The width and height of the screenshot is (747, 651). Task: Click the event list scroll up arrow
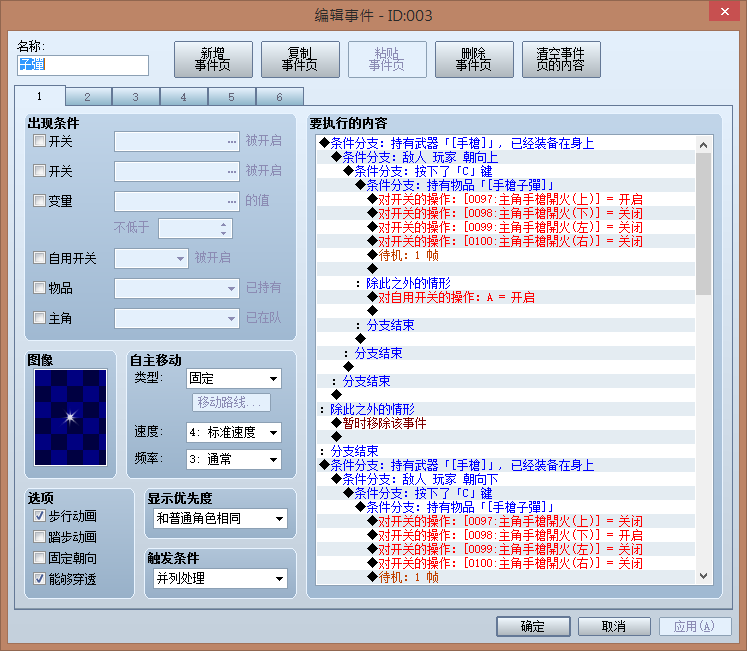[x=703, y=144]
